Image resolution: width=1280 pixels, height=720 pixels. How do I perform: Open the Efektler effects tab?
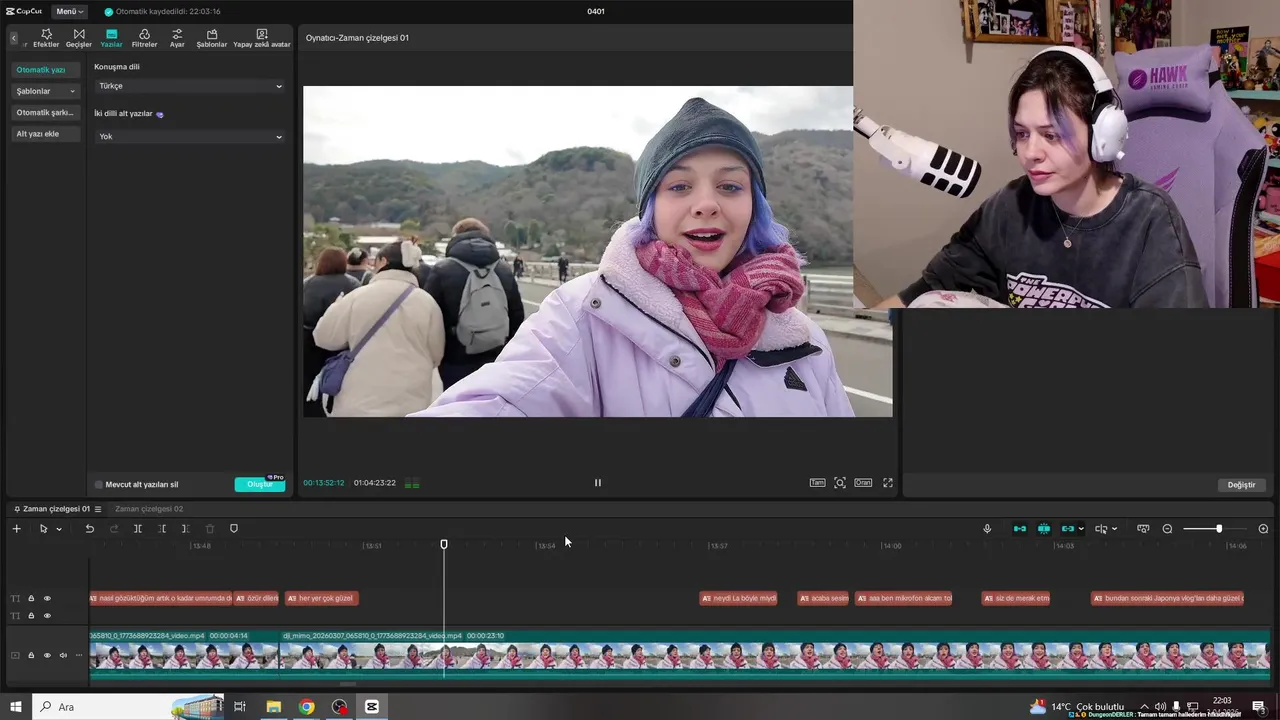[46, 38]
